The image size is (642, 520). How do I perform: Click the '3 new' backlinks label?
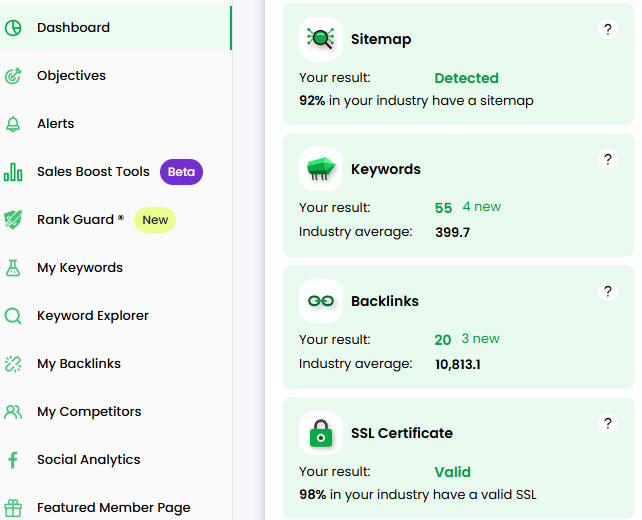tap(480, 339)
